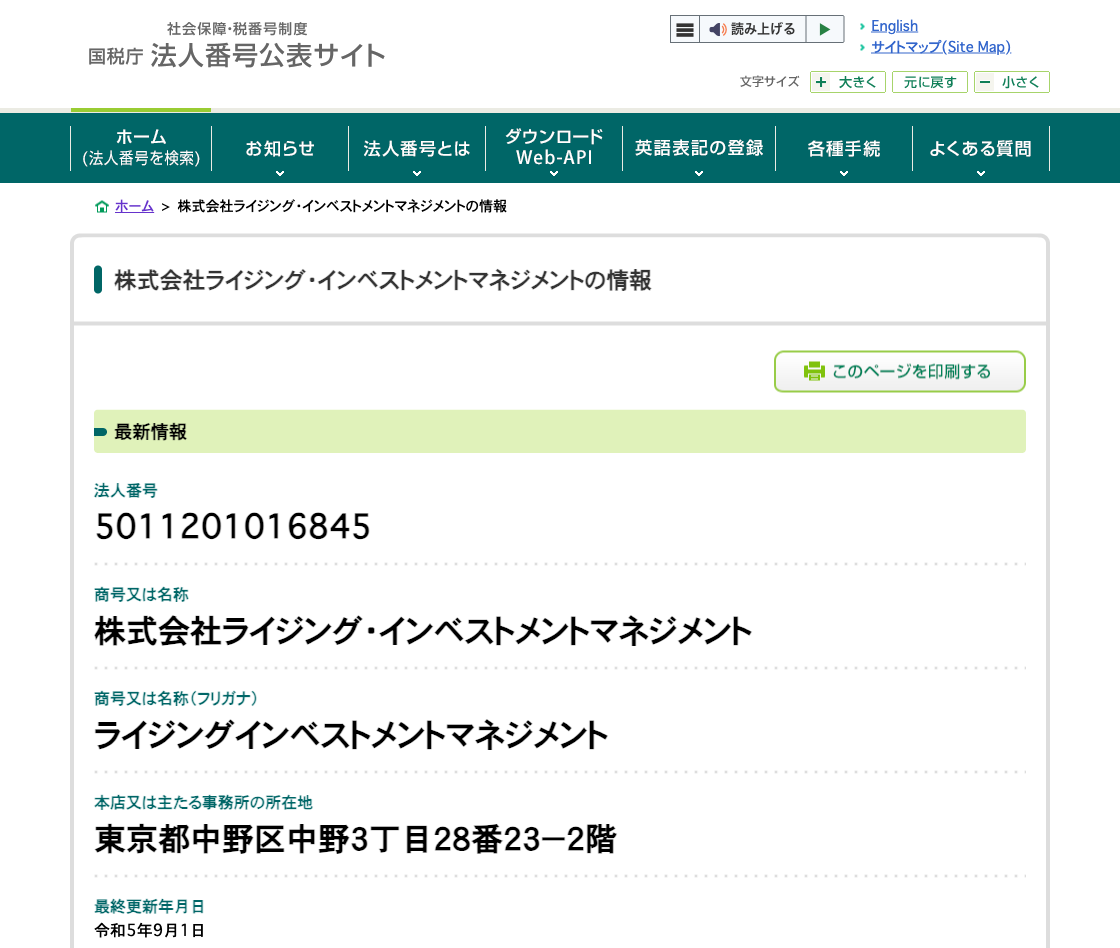Expand chevron under 法人番号とは
1120x948 pixels.
(416, 174)
